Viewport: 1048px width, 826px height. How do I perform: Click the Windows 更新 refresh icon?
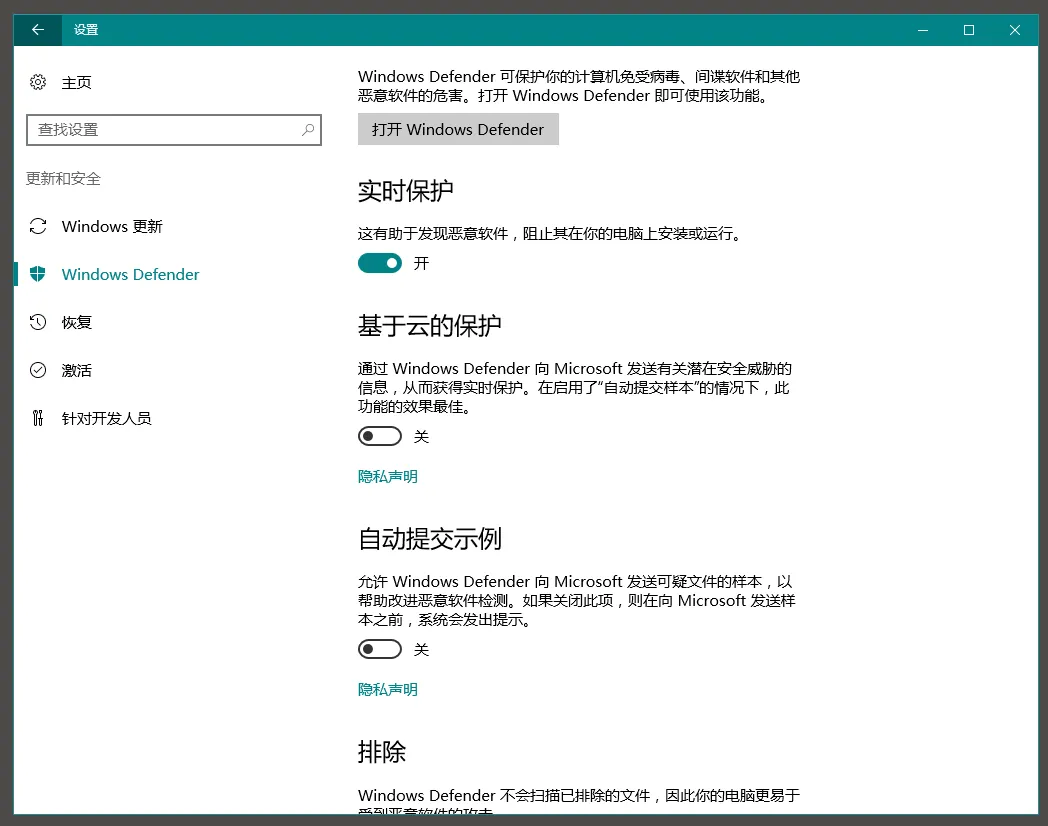[x=38, y=227]
